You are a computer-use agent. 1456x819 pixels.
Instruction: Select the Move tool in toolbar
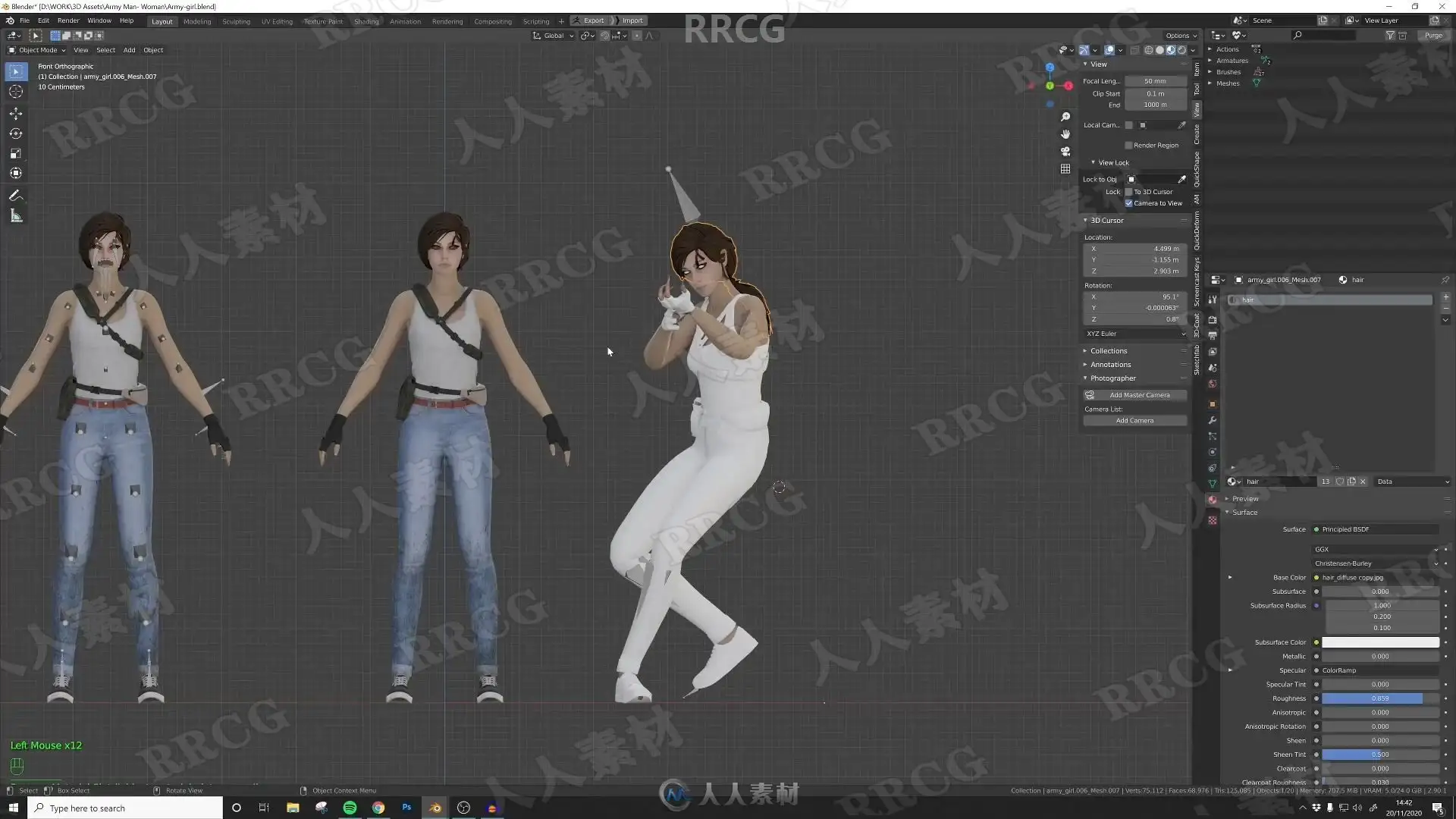(15, 113)
